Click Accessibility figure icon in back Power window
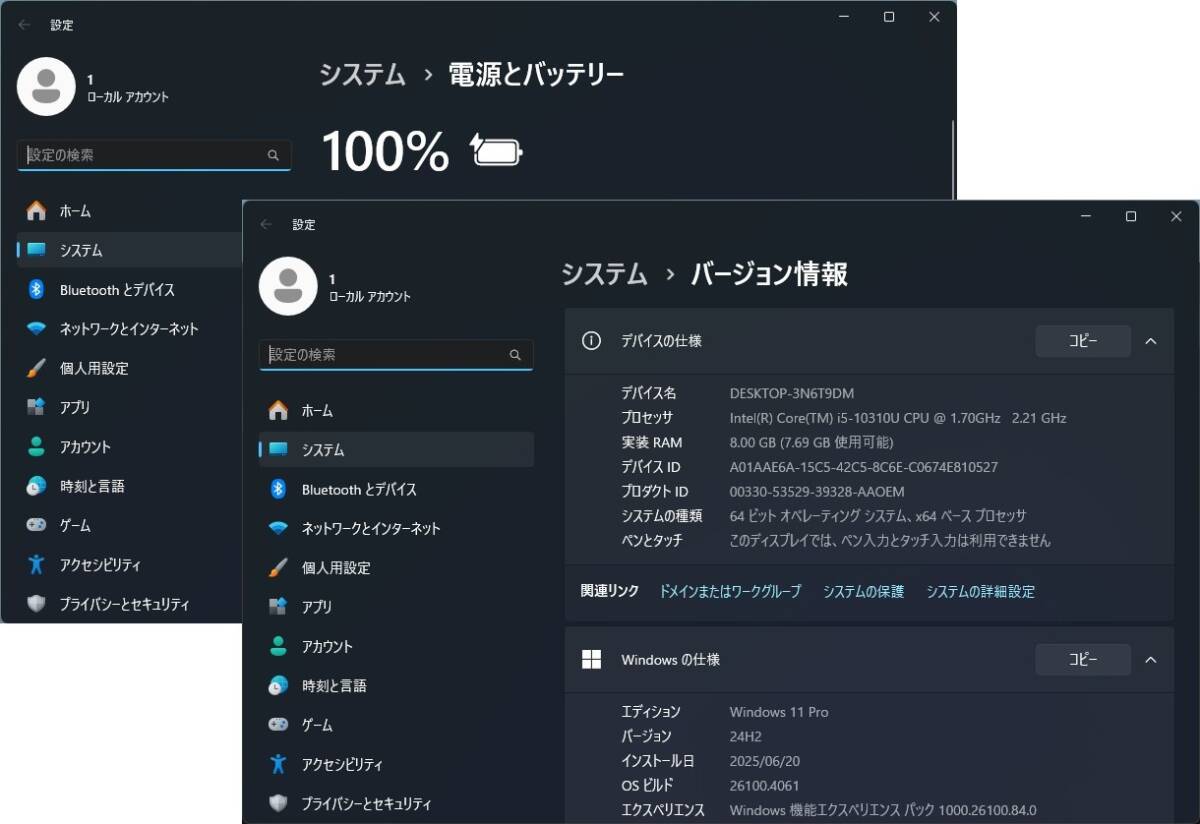The width and height of the screenshot is (1200, 824). tap(36, 565)
